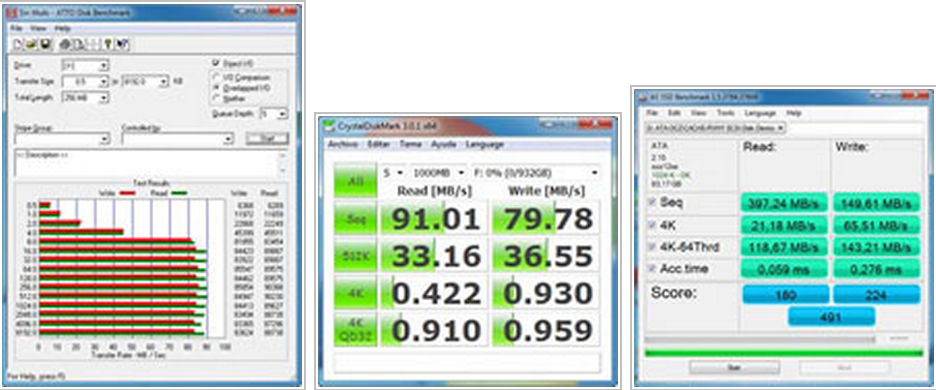Image resolution: width=936 pixels, height=390 pixels.
Task: Open the Controlled by dropdown in ATTO
Action: click(177, 139)
